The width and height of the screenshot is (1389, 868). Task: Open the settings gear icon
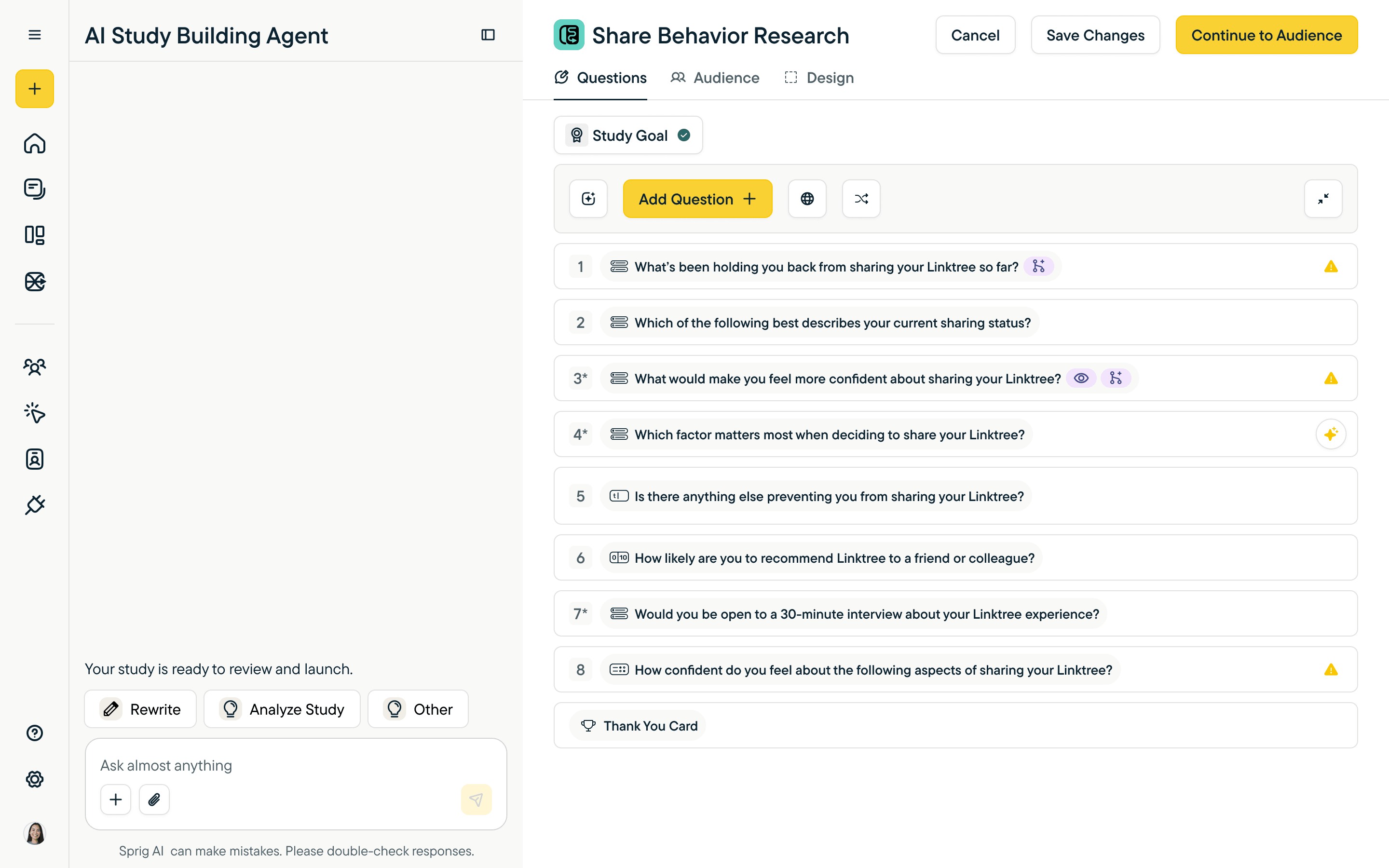34,779
